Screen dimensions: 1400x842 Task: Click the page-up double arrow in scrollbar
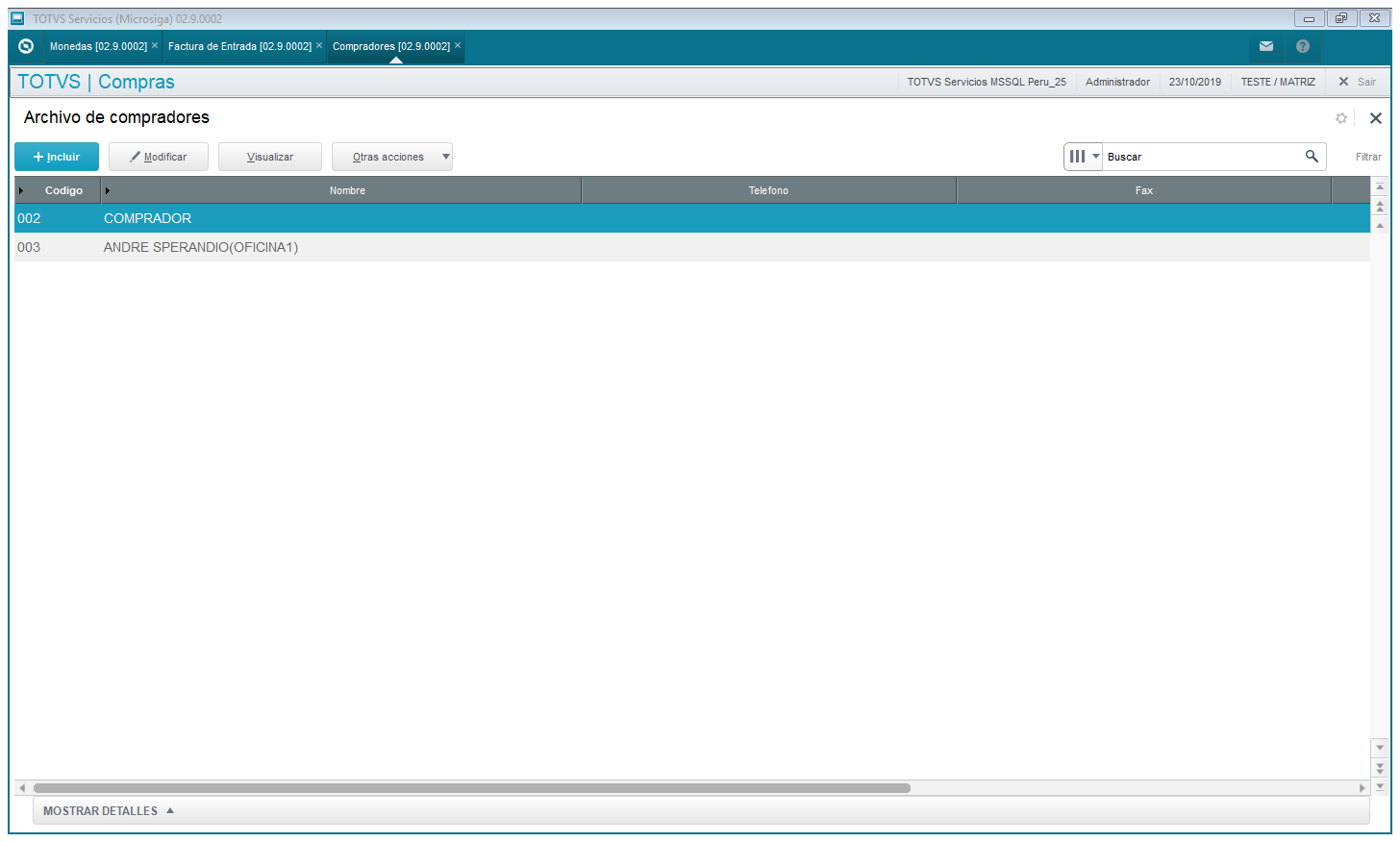(1380, 206)
